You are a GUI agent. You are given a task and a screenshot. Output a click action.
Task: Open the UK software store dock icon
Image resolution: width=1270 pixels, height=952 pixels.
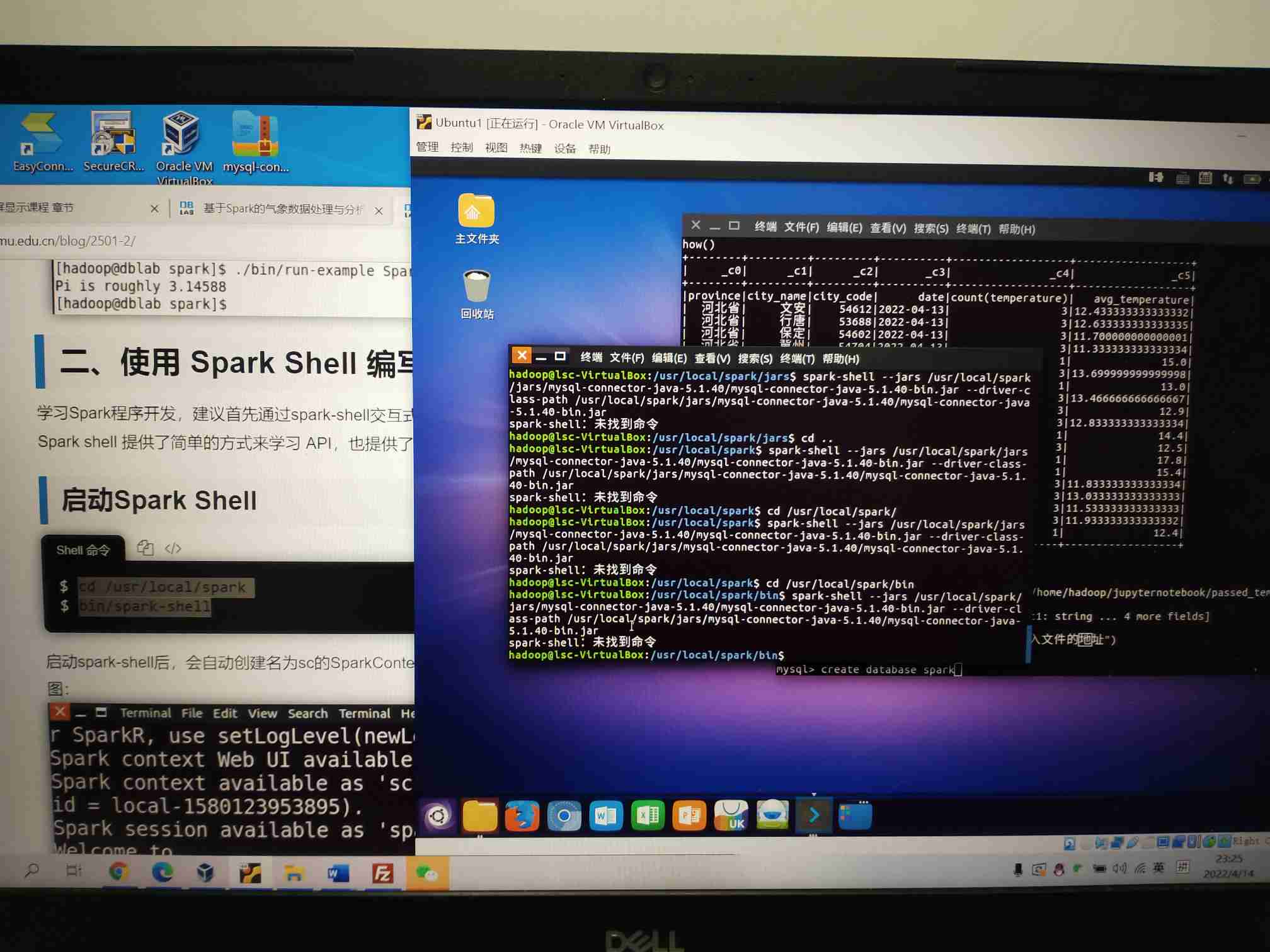[731, 816]
